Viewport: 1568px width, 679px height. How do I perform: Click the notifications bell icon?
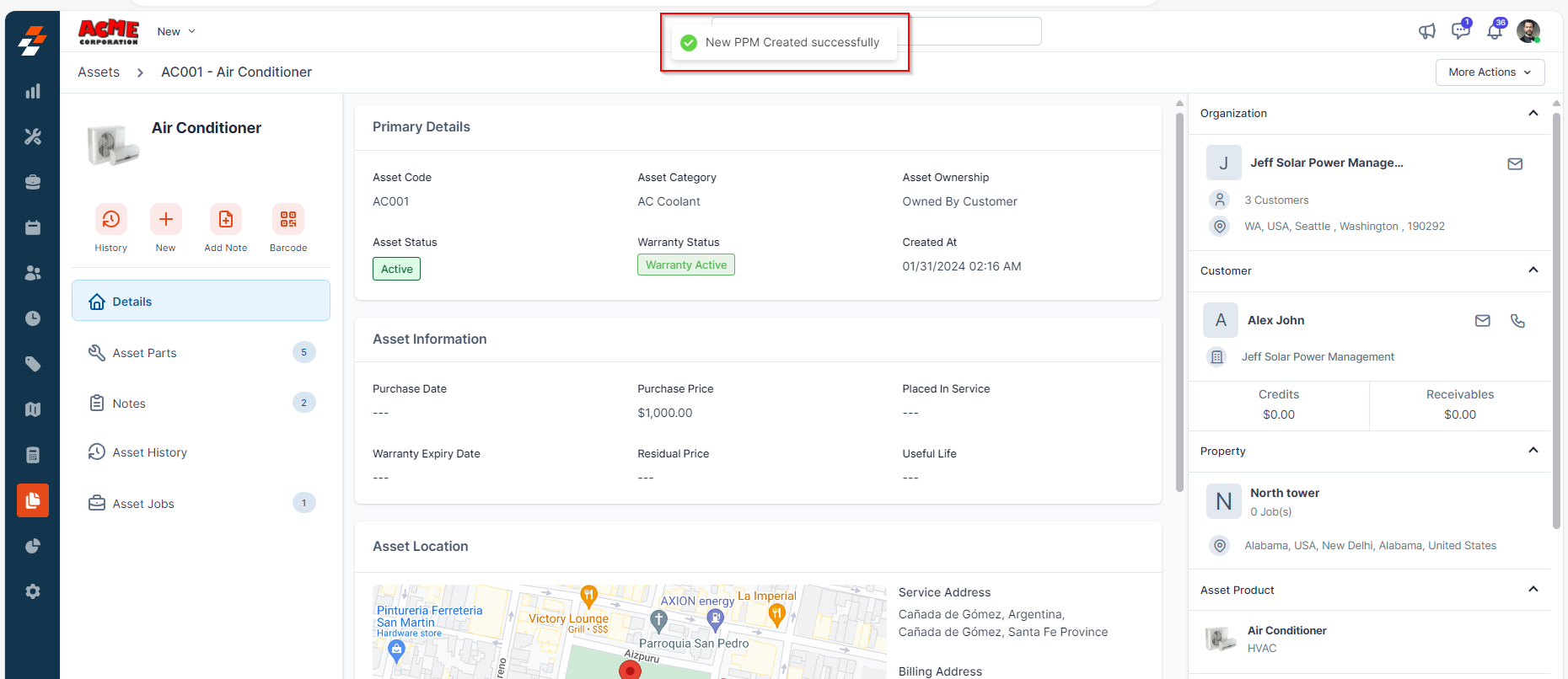pos(1494,32)
